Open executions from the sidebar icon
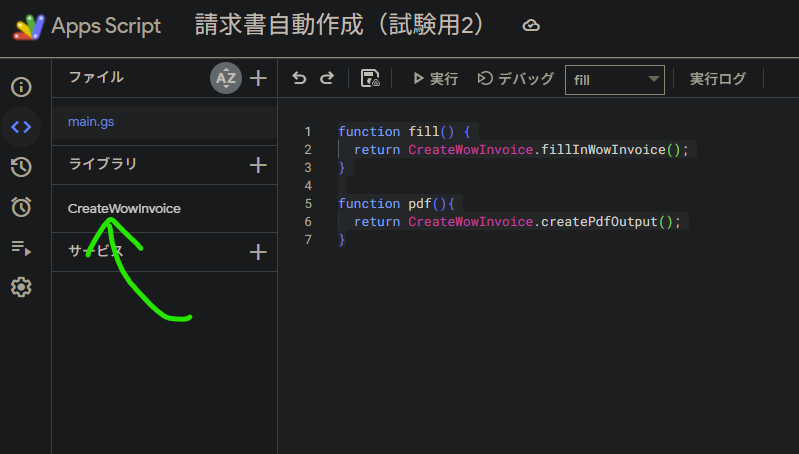 pyautogui.click(x=21, y=248)
